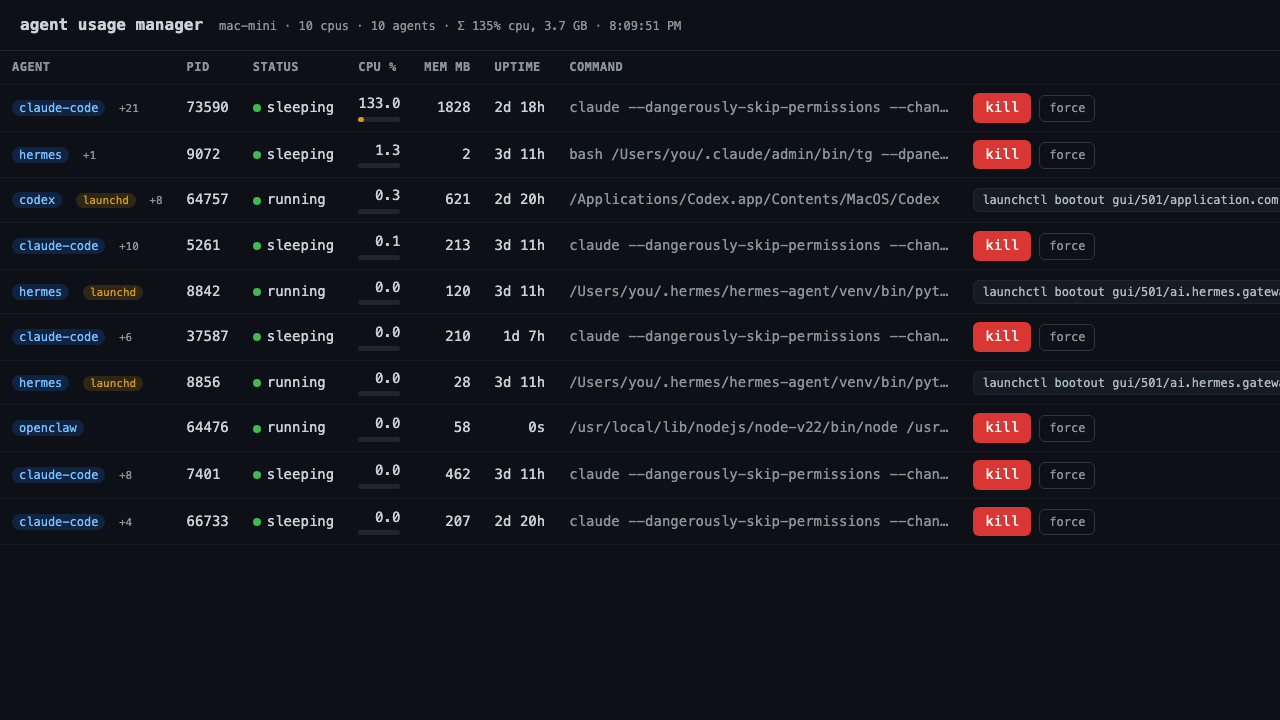1280x720 pixels.
Task: Click the 1828 memory value
Action: [453, 107]
